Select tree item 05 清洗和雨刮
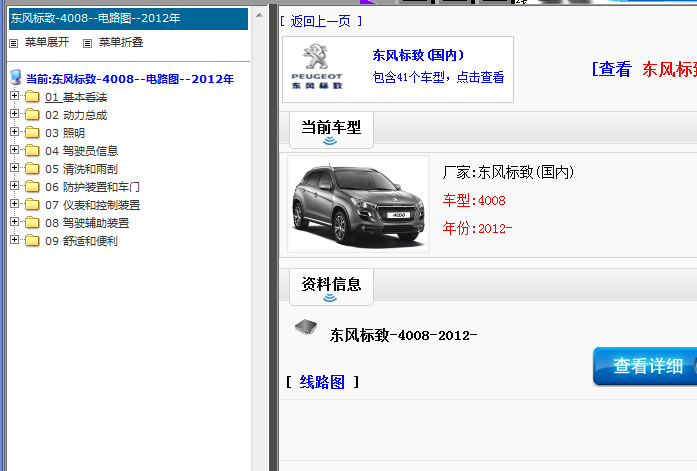The image size is (697, 471). tap(81, 169)
